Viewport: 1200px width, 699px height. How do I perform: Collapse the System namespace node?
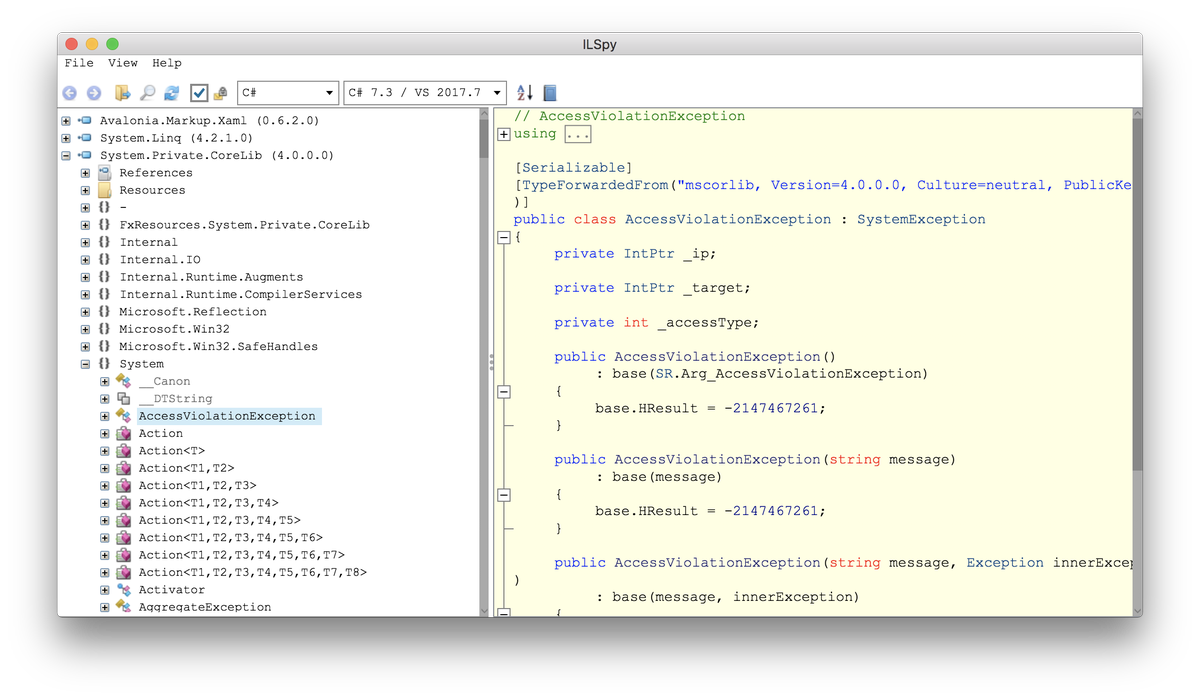coord(85,364)
